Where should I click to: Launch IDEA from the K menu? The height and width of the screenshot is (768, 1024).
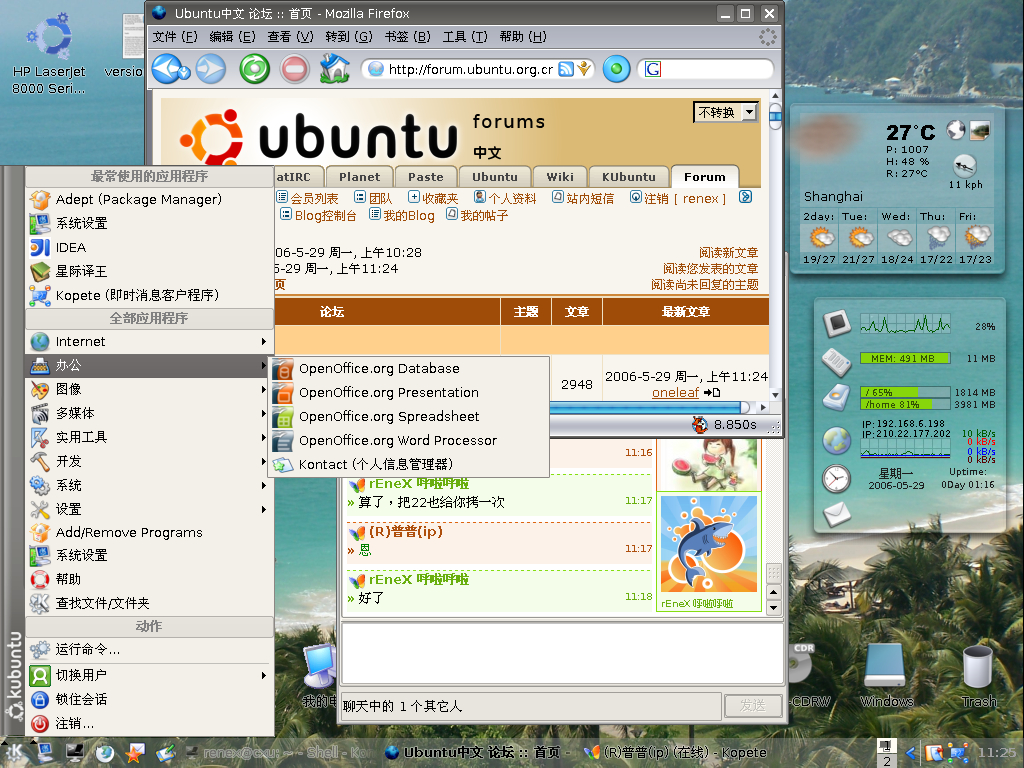click(x=149, y=248)
